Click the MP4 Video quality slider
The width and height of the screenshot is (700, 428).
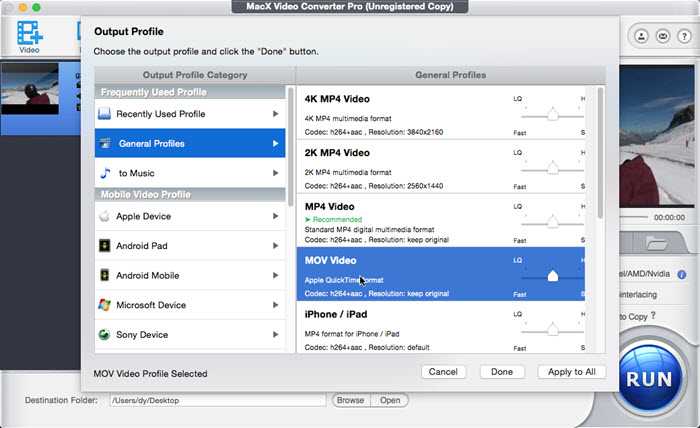[x=552, y=223]
